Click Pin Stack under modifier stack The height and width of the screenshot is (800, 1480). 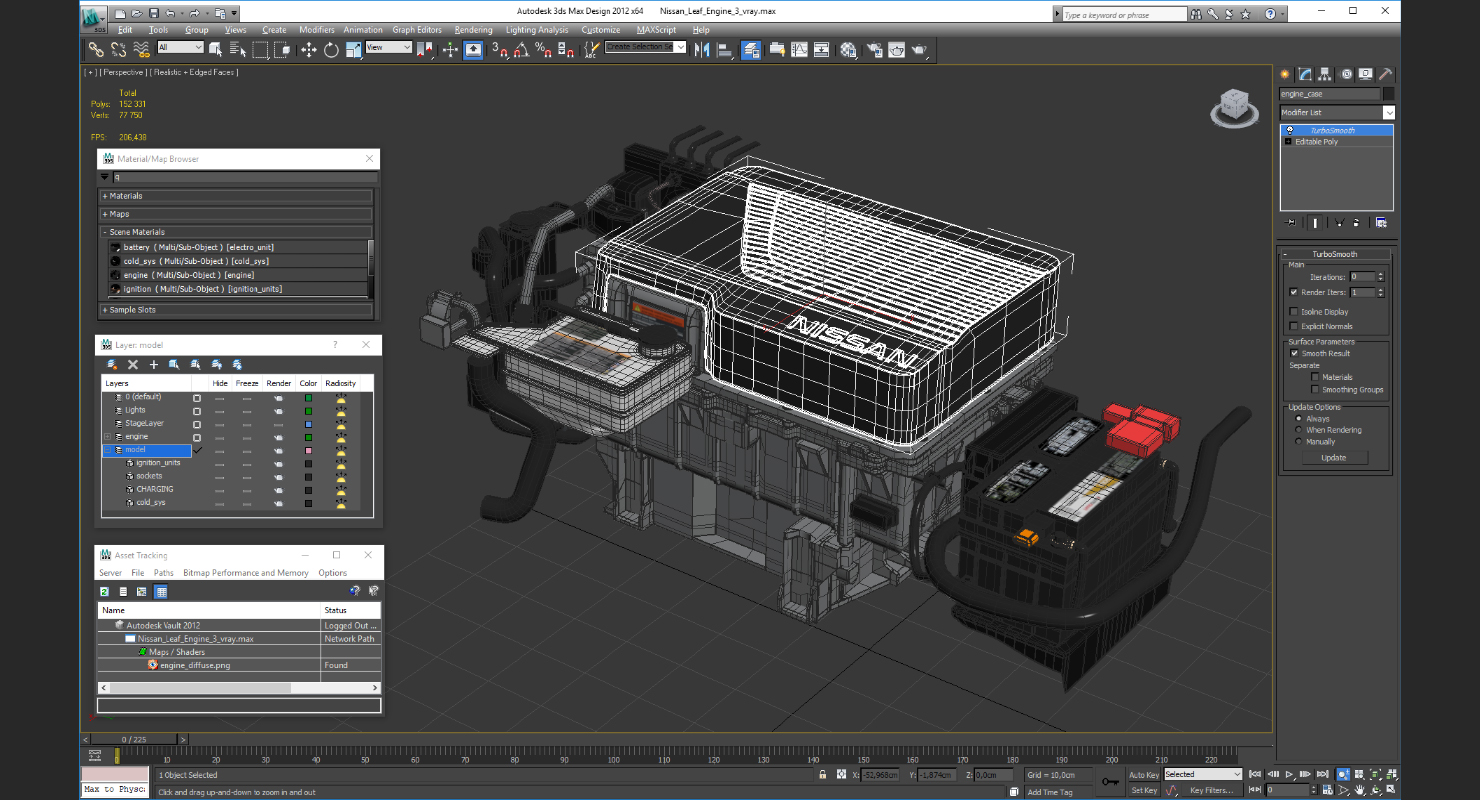point(1291,222)
